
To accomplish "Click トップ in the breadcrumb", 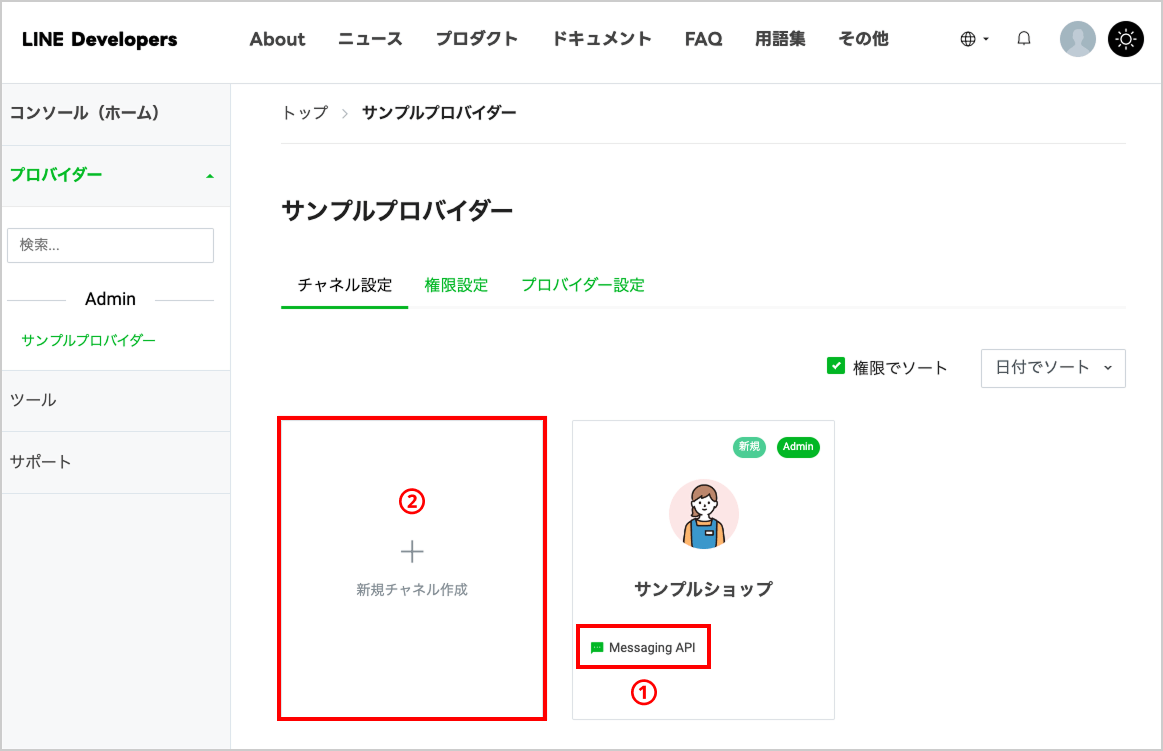I will click(305, 113).
